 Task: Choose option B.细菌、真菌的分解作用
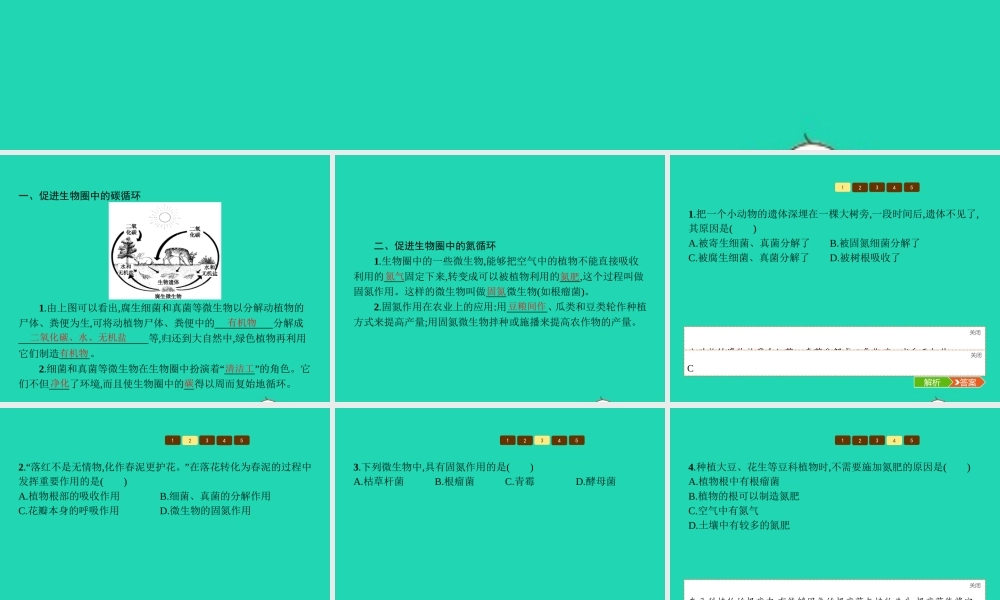215,496
